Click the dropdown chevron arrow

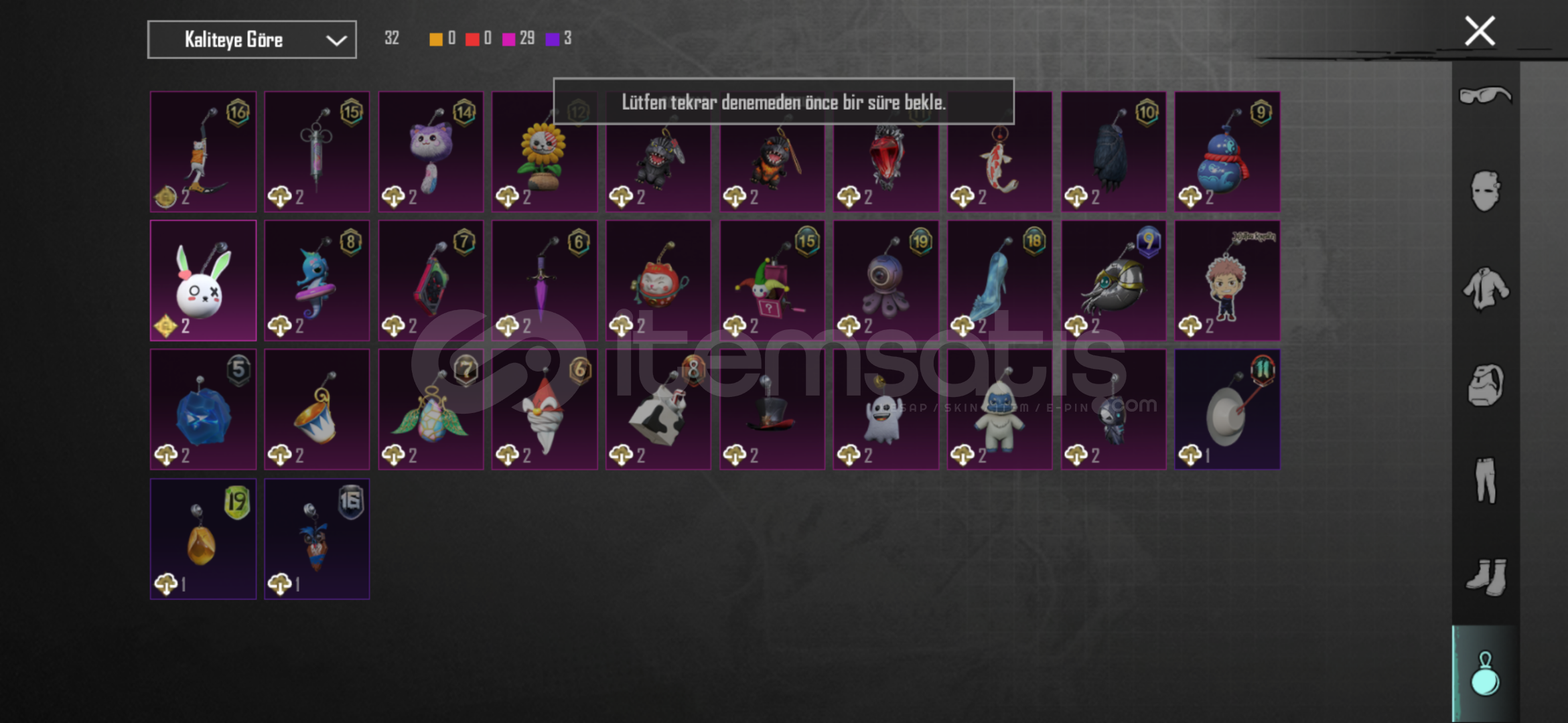pyautogui.click(x=336, y=40)
